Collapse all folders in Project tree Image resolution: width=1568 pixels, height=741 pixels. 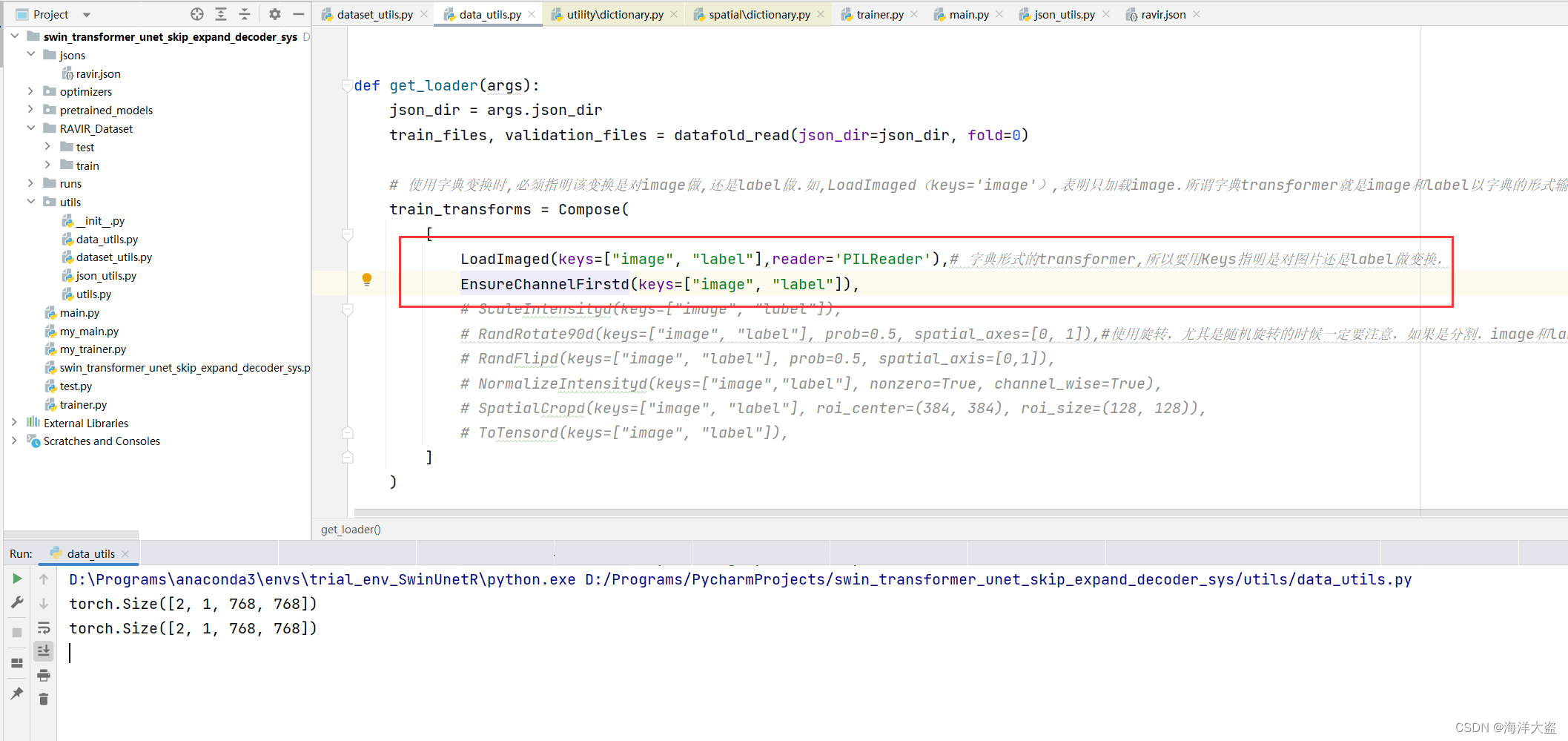[x=245, y=14]
